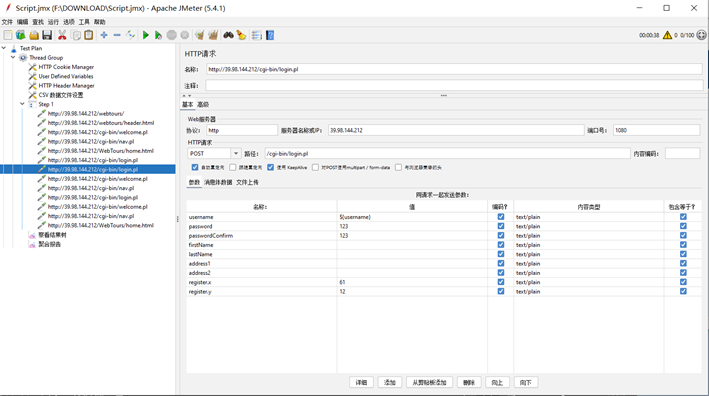Enable multipart / form-data for POST checkbox

pos(315,167)
